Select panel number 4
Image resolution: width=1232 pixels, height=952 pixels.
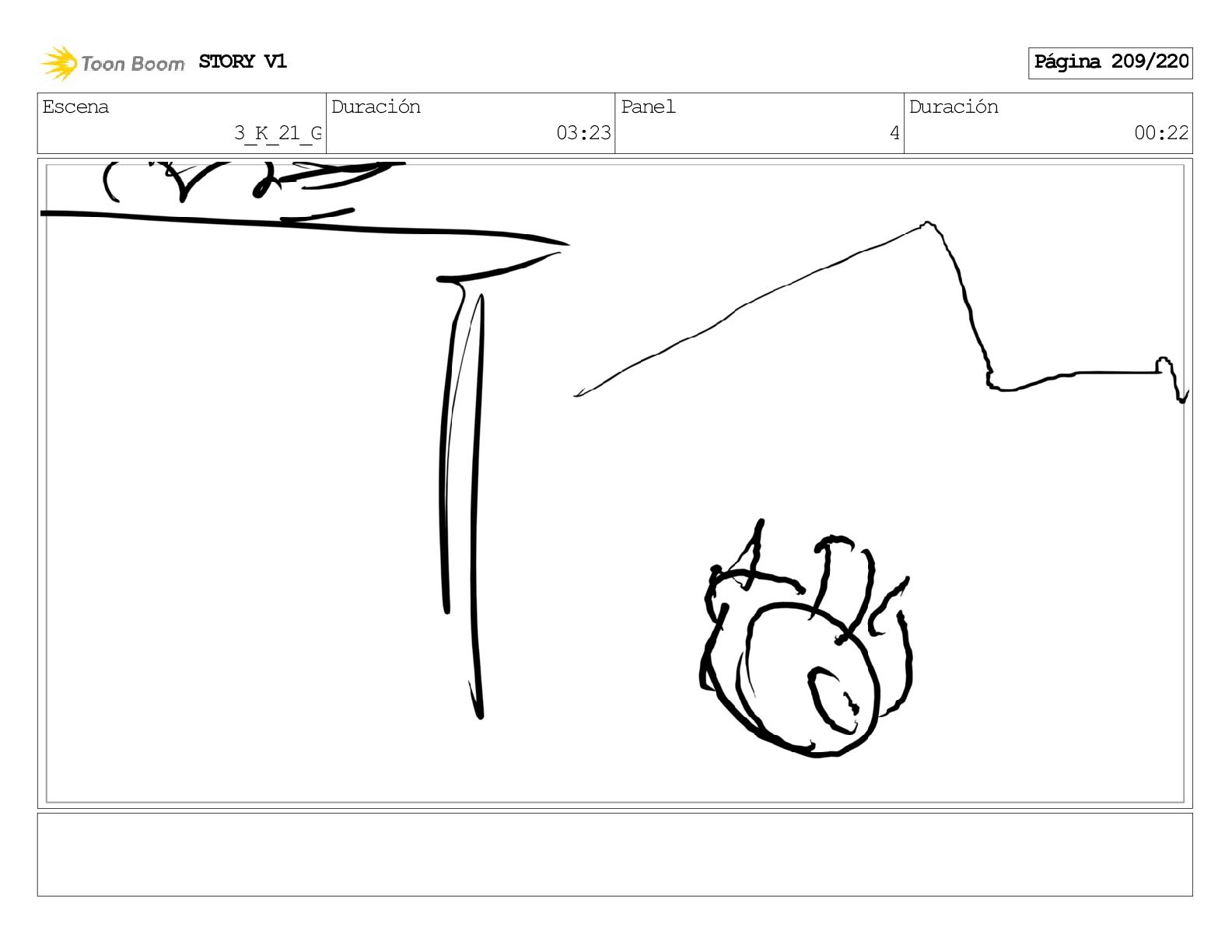click(x=894, y=133)
